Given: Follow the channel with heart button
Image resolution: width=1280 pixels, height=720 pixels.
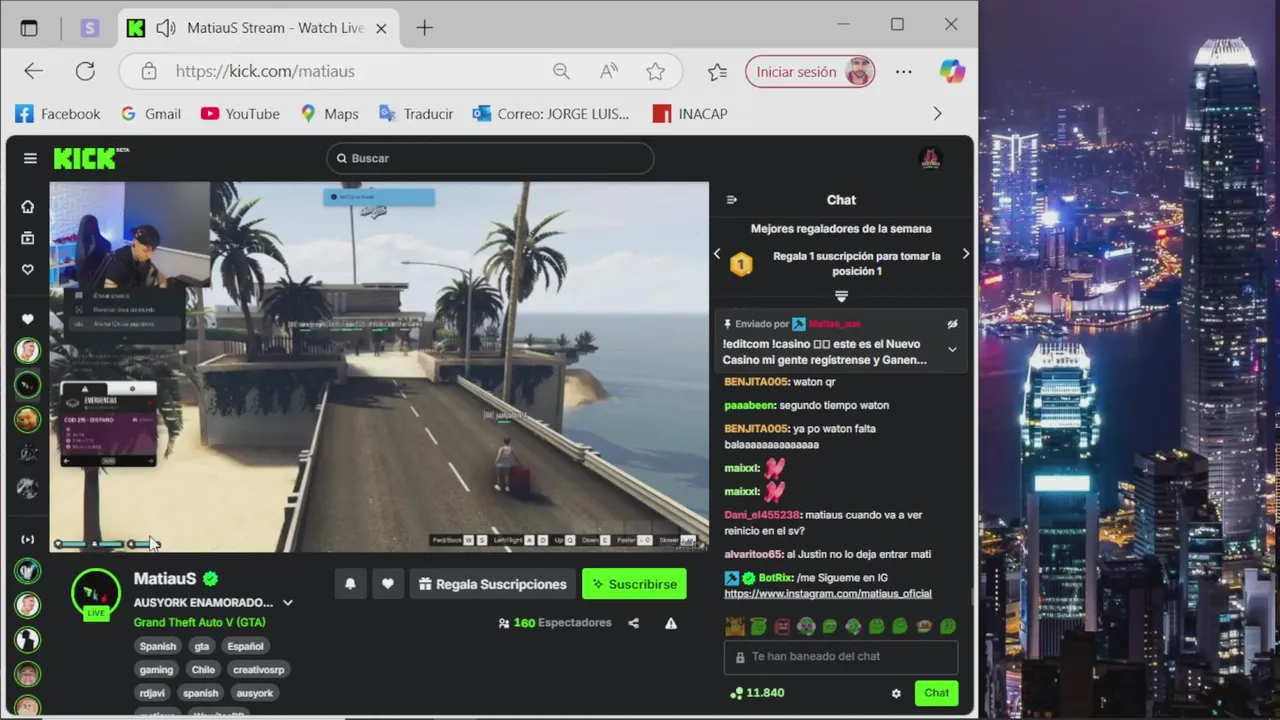Looking at the screenshot, I should 388,584.
